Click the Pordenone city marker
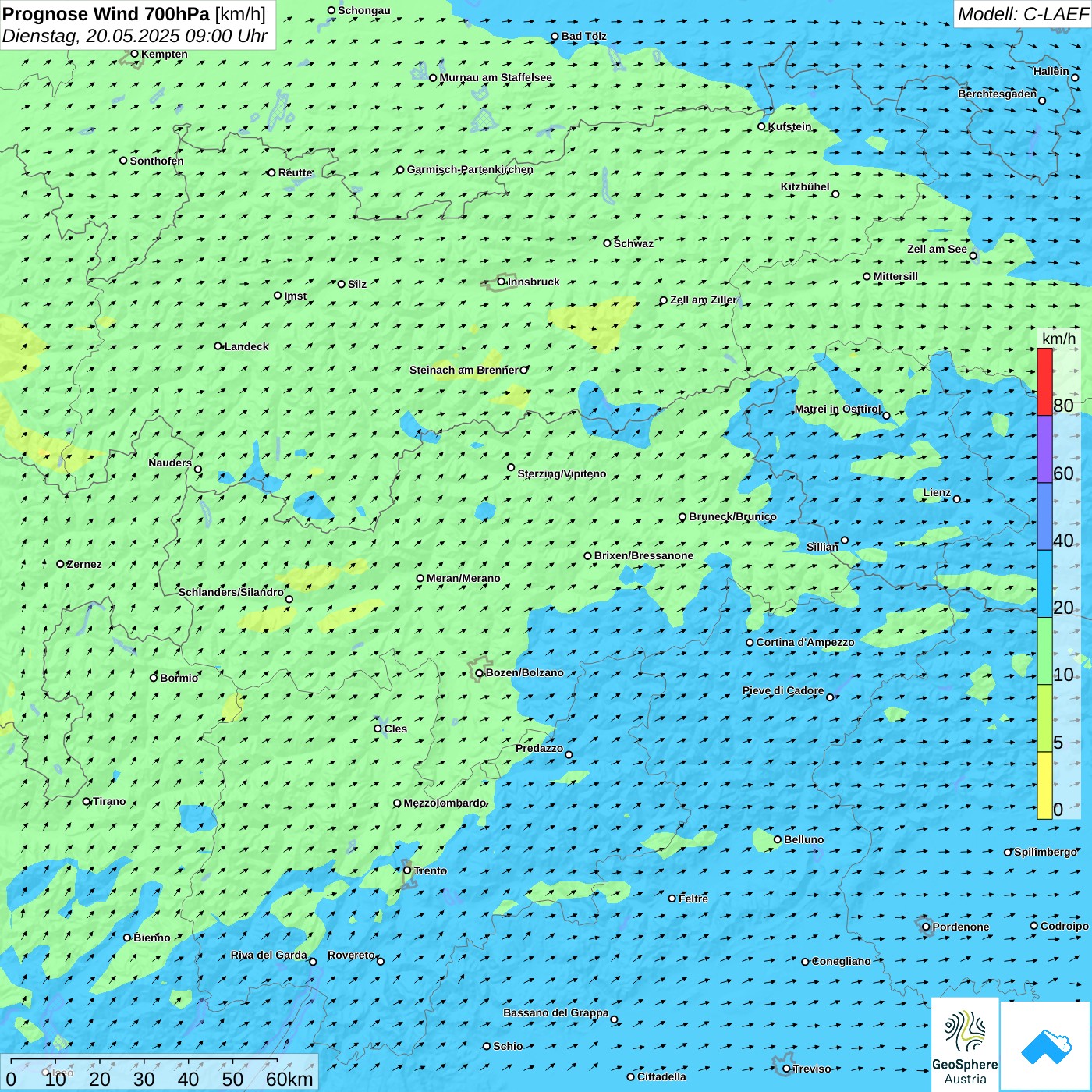This screenshot has height=1092, width=1092. tap(927, 927)
